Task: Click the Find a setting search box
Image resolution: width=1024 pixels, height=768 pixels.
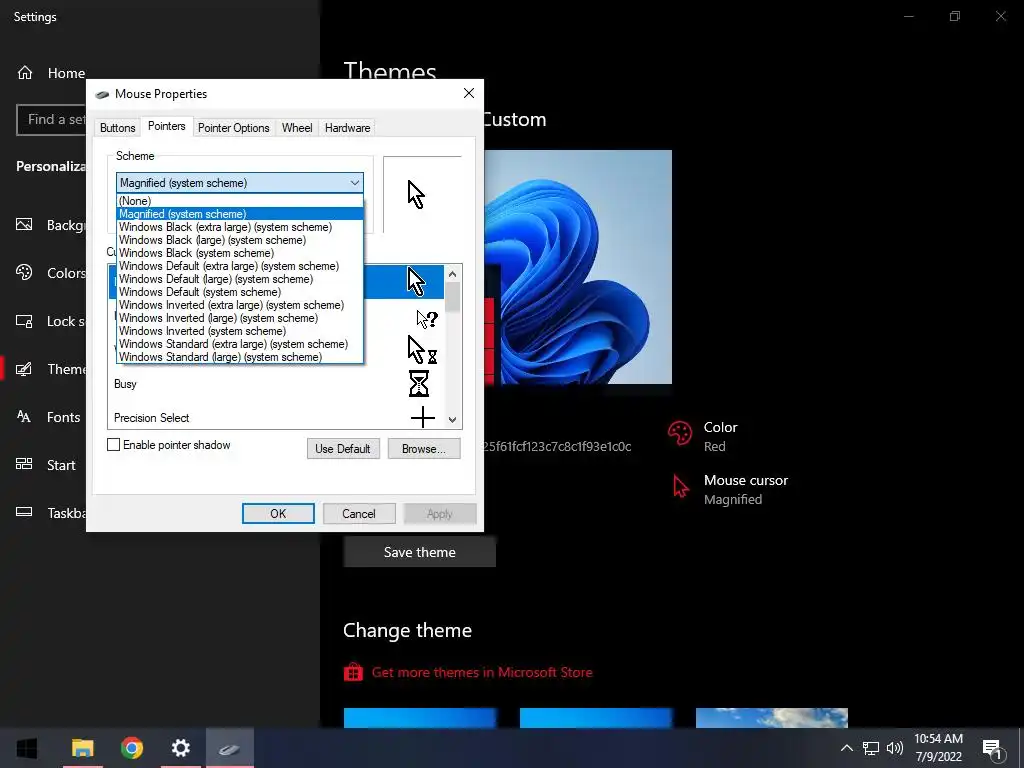Action: coord(51,120)
